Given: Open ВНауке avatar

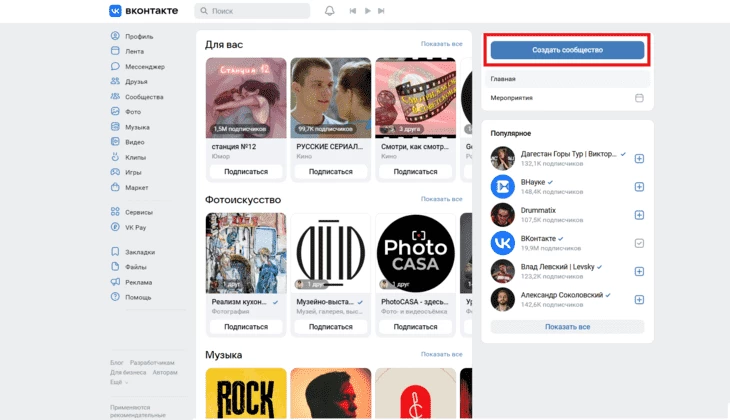Looking at the screenshot, I should 502,186.
